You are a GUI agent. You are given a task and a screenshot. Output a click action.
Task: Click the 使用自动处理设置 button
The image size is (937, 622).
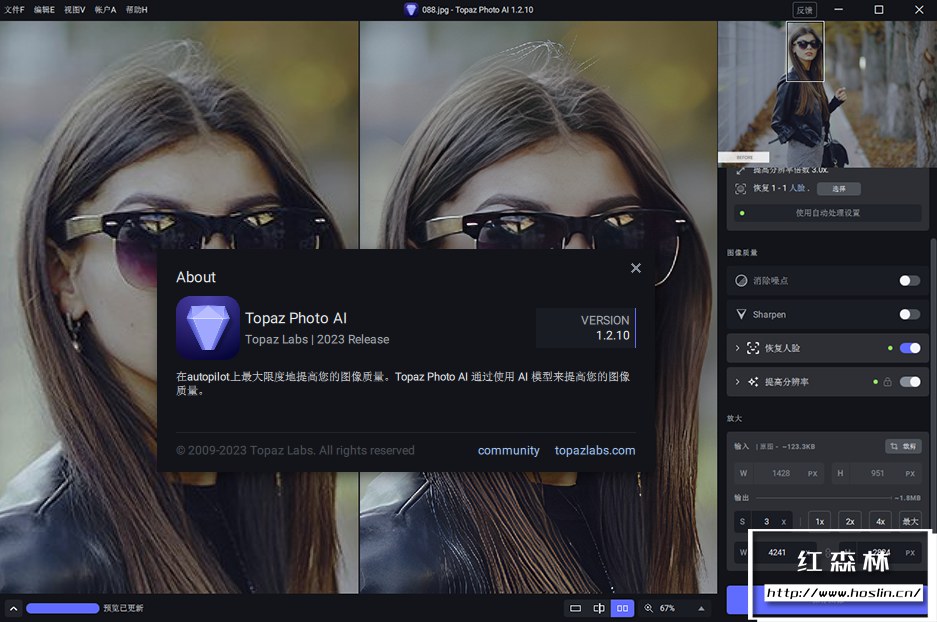tap(828, 213)
